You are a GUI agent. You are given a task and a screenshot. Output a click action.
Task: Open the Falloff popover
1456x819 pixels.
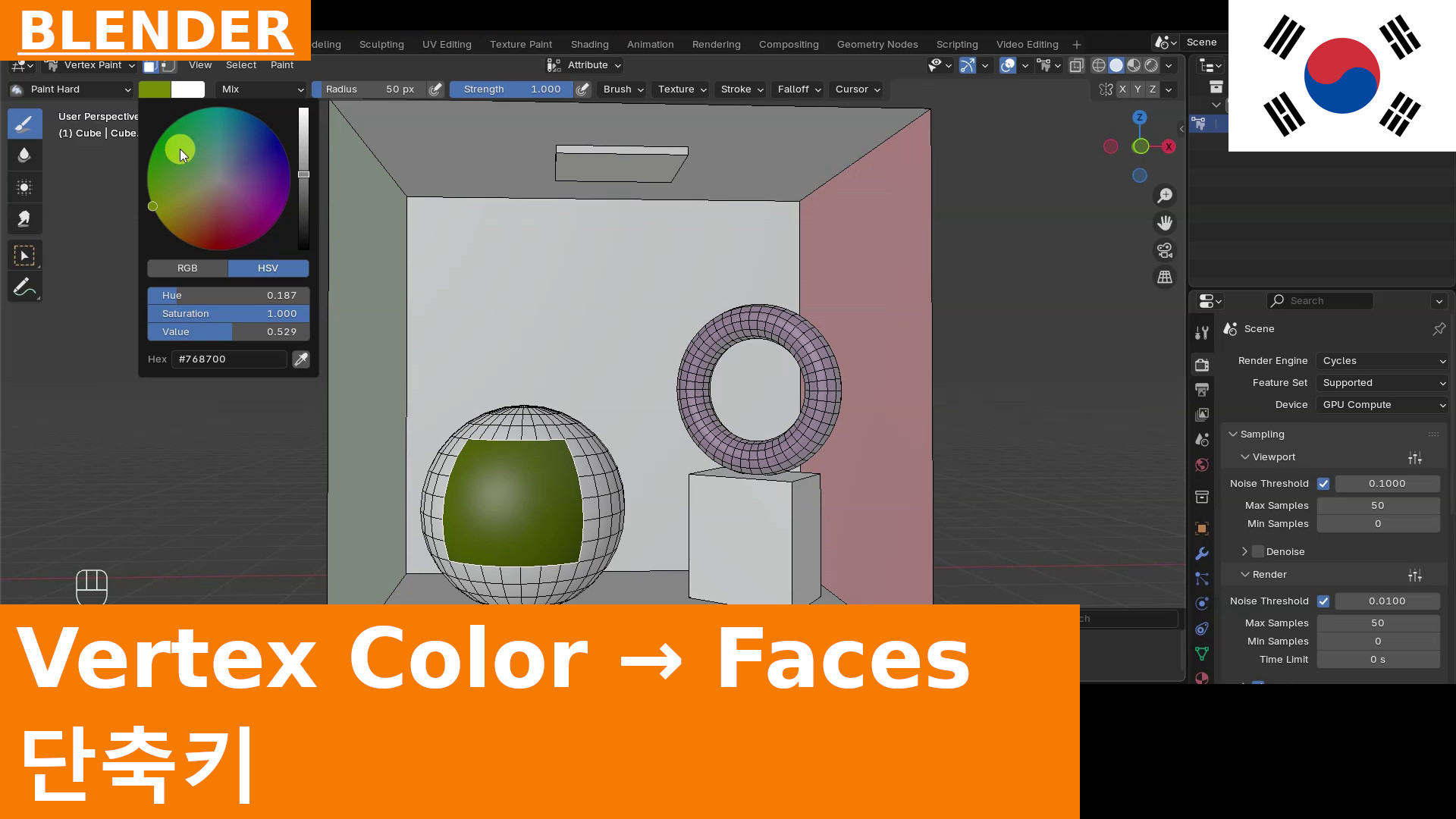[799, 89]
